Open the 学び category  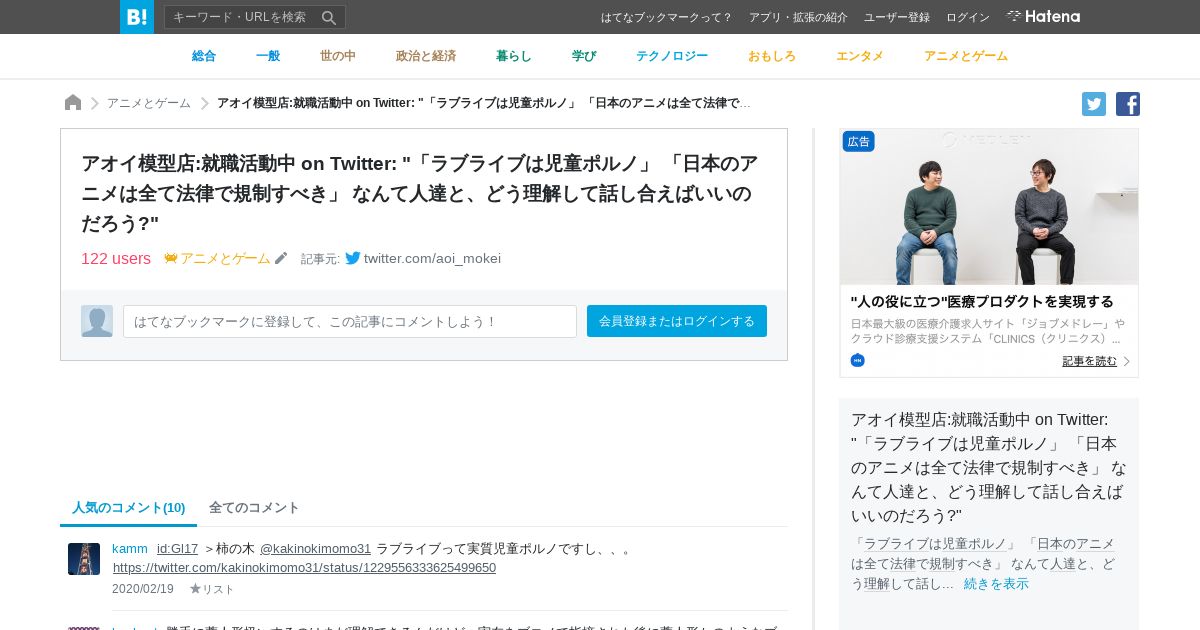(584, 56)
